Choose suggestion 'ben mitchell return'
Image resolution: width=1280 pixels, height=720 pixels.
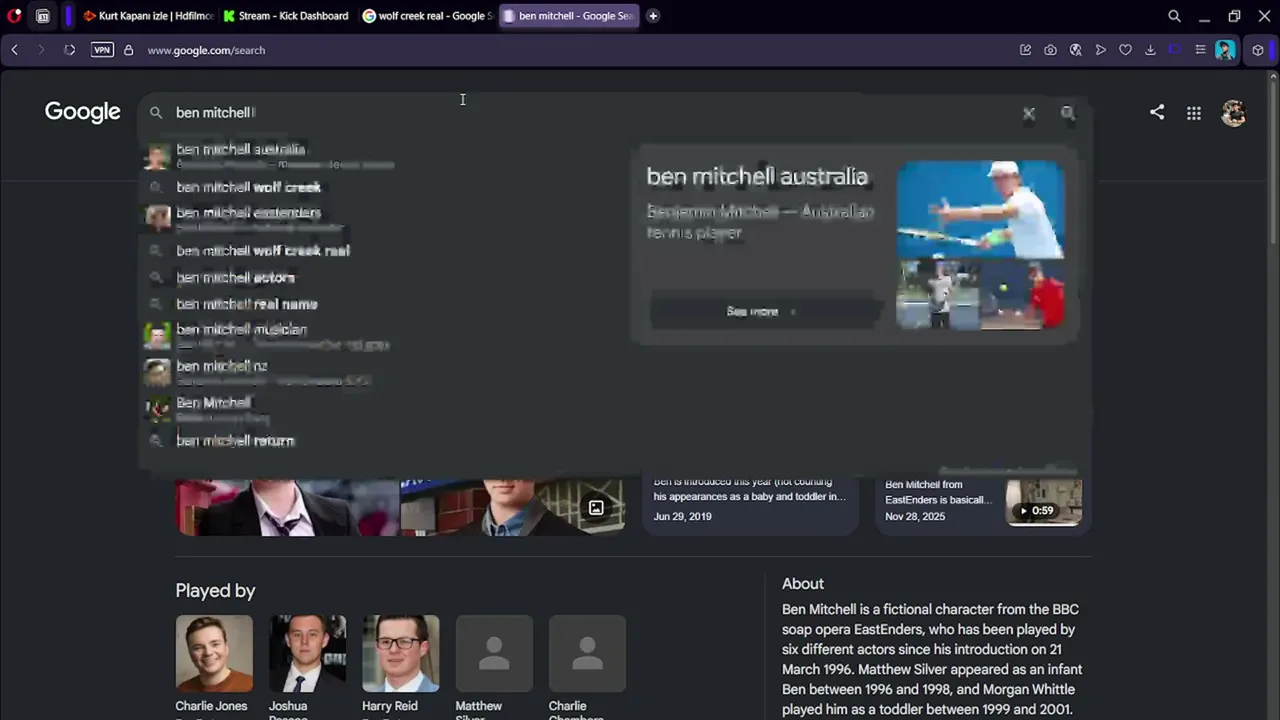[x=380, y=440]
